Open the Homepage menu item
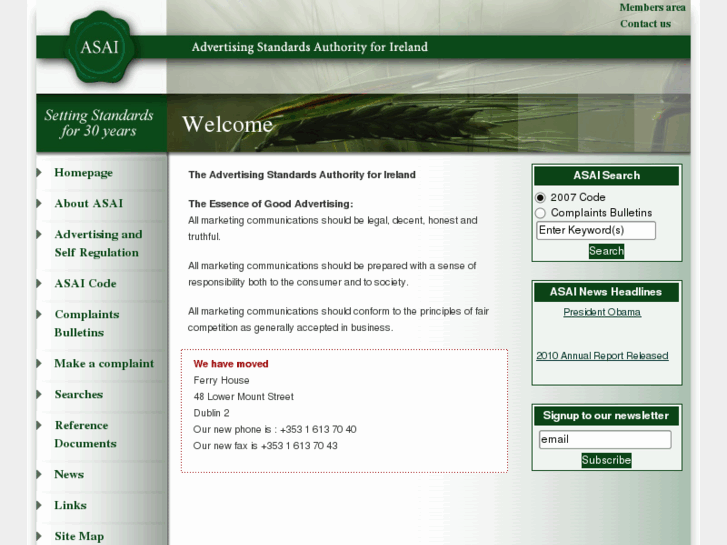 pos(83,173)
